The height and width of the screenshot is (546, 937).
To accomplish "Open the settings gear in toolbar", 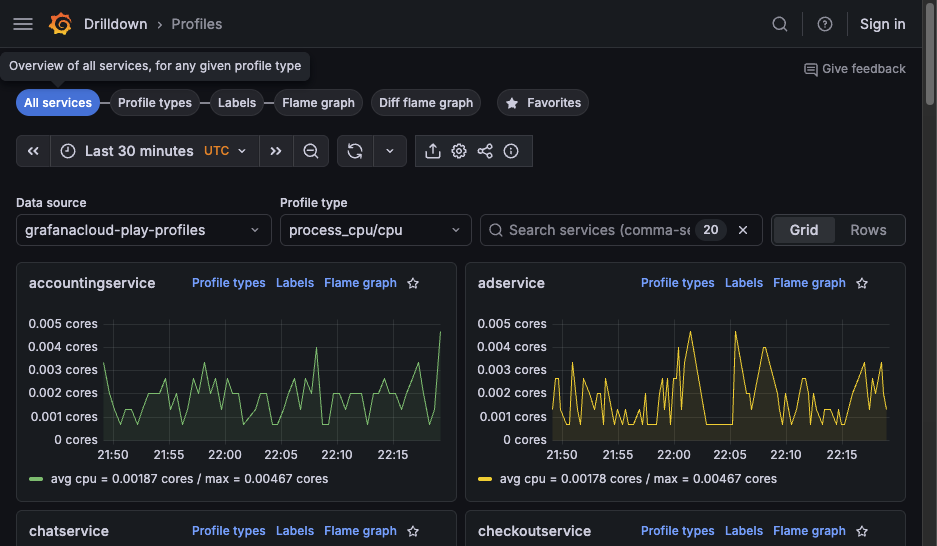I will tap(459, 151).
